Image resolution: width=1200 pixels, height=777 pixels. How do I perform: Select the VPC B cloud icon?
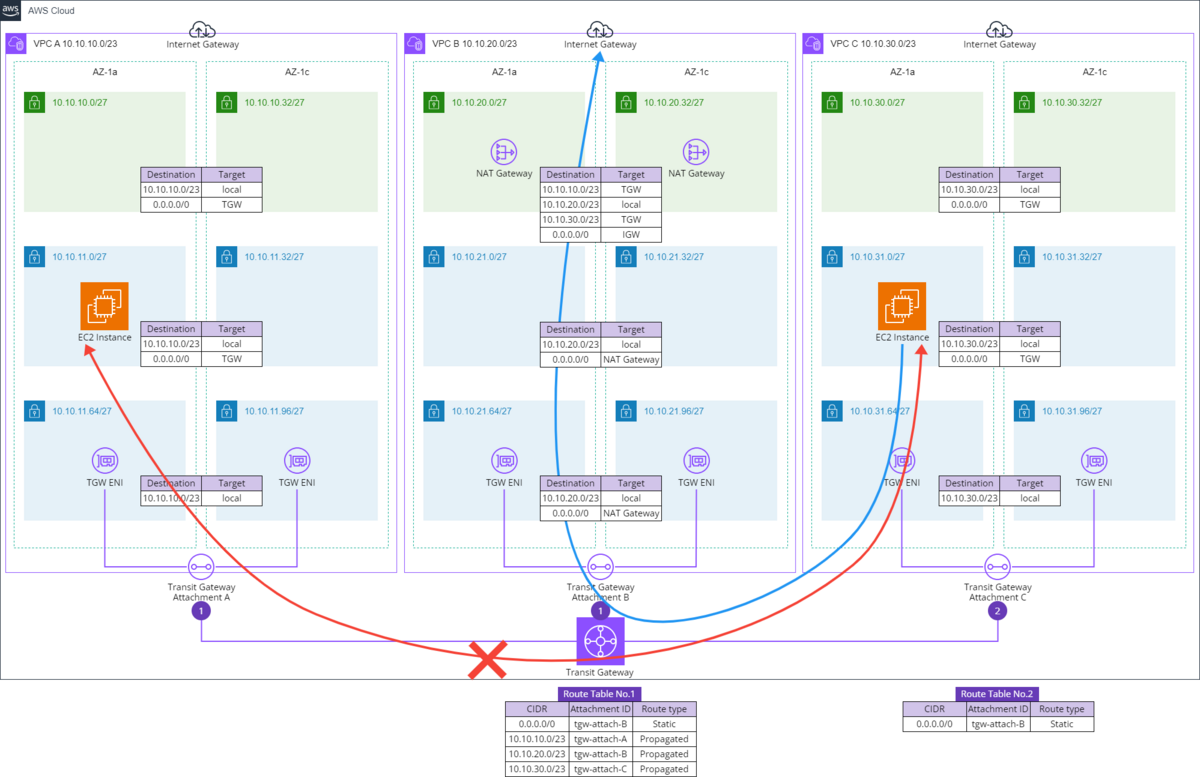coord(415,44)
